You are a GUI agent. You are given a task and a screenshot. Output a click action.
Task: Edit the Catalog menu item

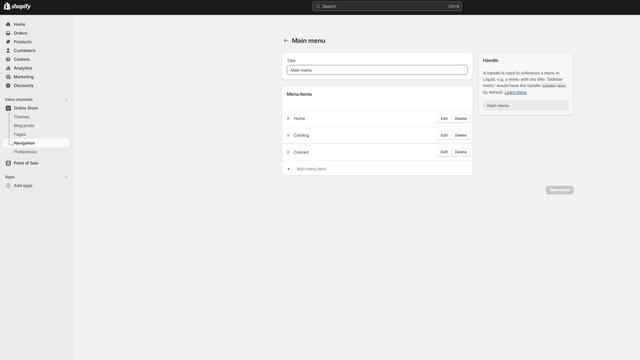[444, 135]
